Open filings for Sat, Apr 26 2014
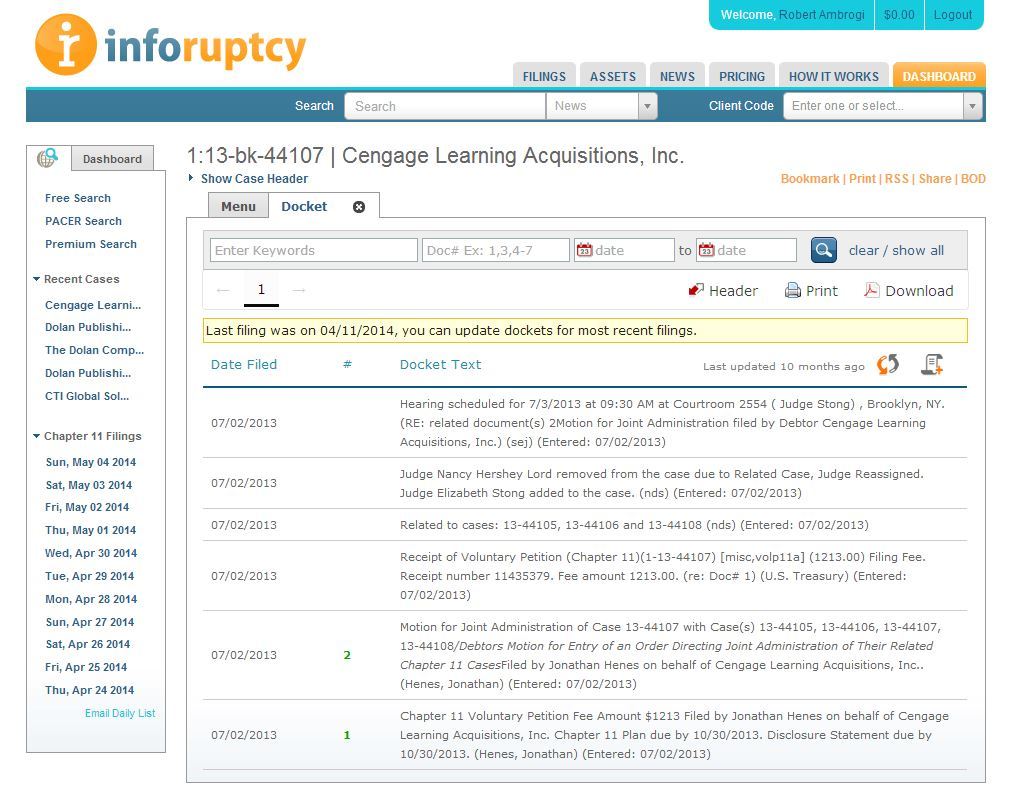 click(88, 644)
